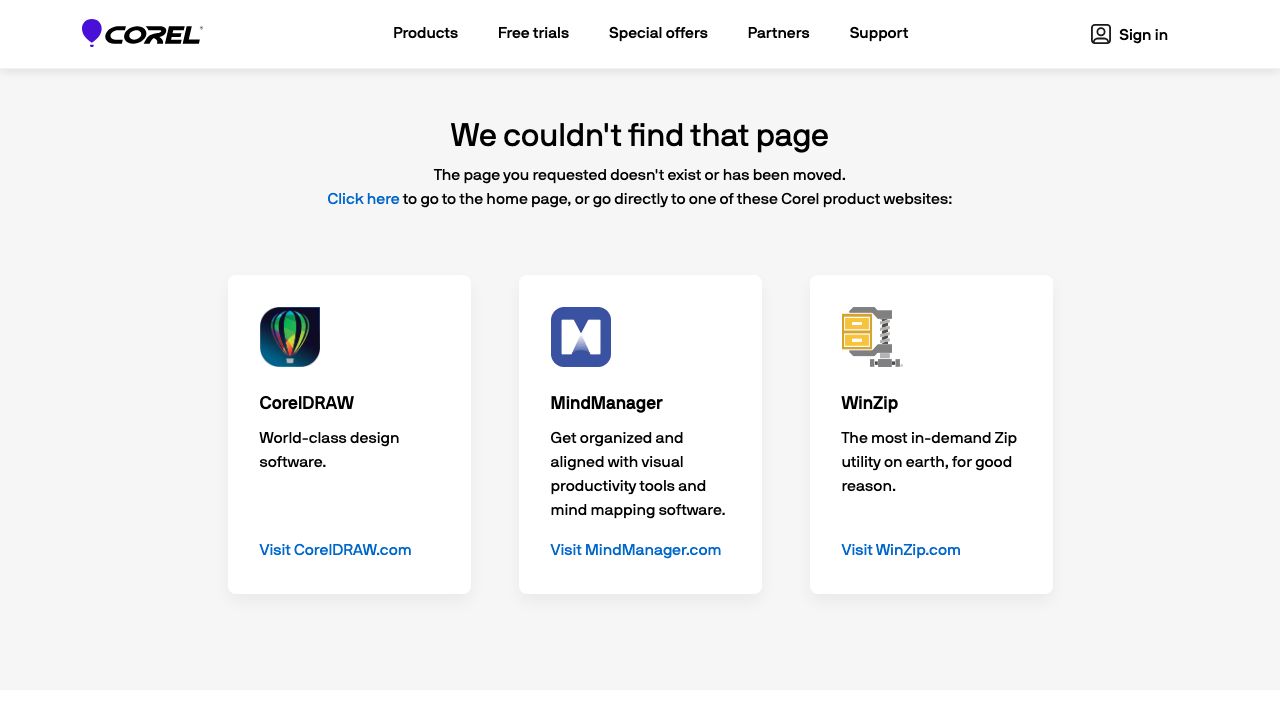Visit MindManager.com link

click(636, 550)
